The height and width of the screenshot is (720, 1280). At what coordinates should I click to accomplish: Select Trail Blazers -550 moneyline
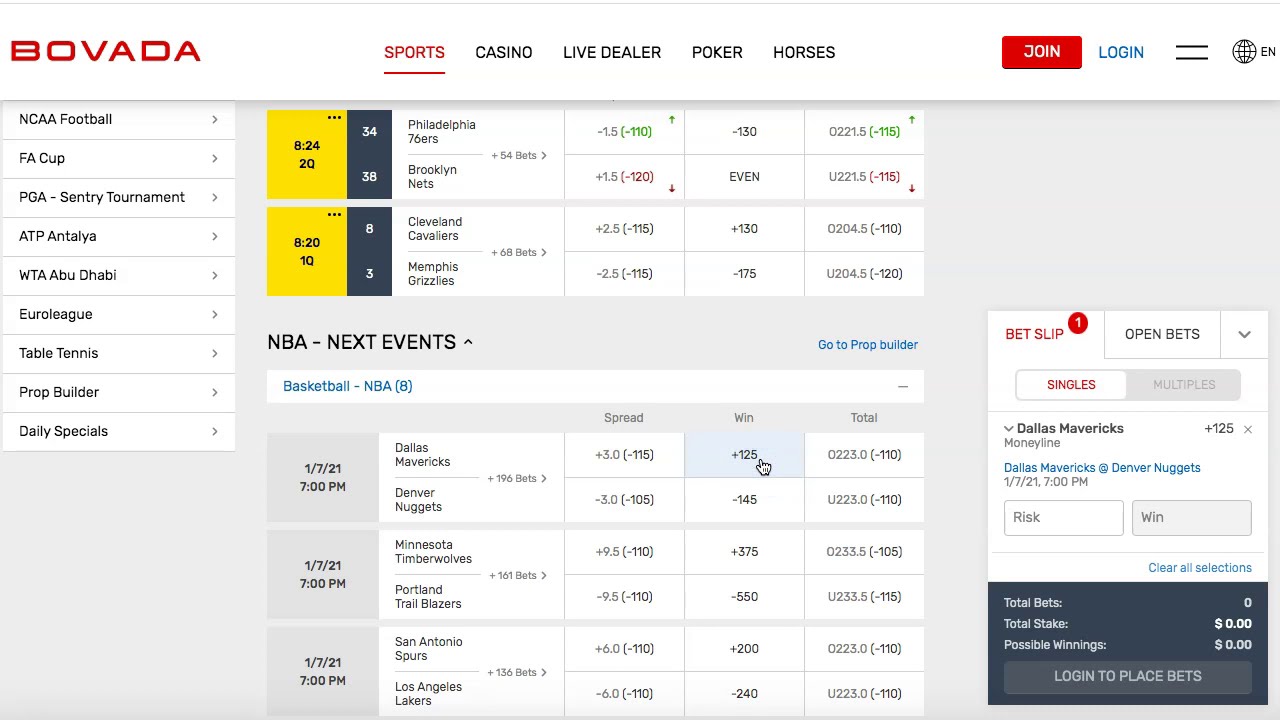pos(744,597)
